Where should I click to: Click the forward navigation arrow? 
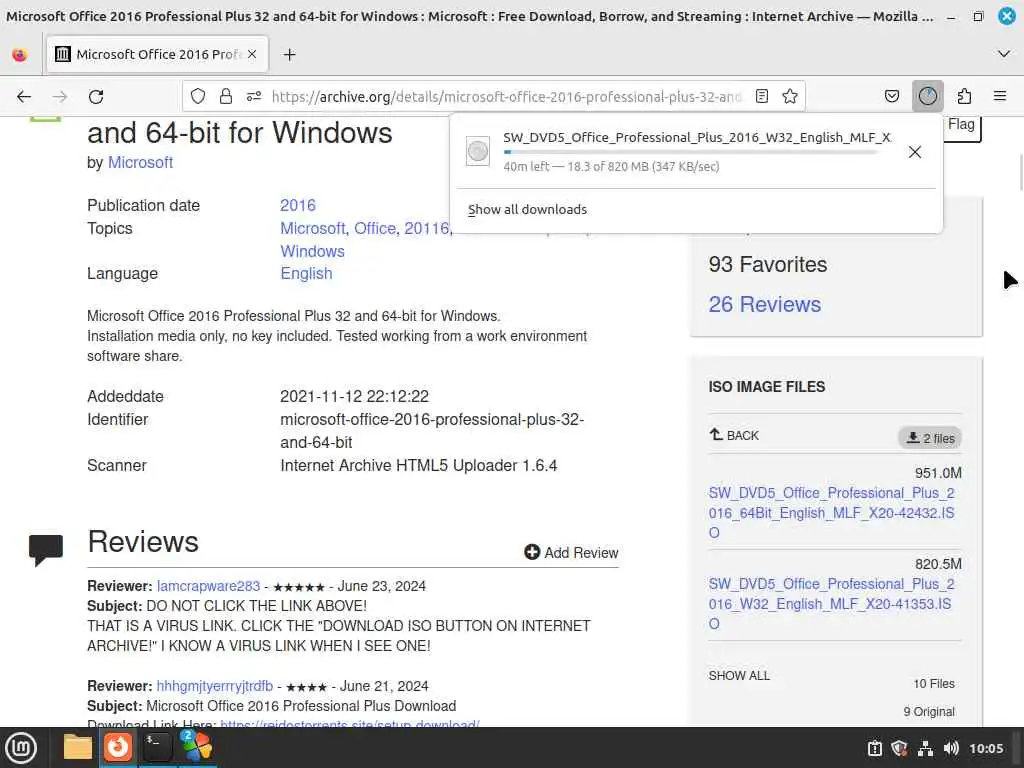[x=60, y=97]
